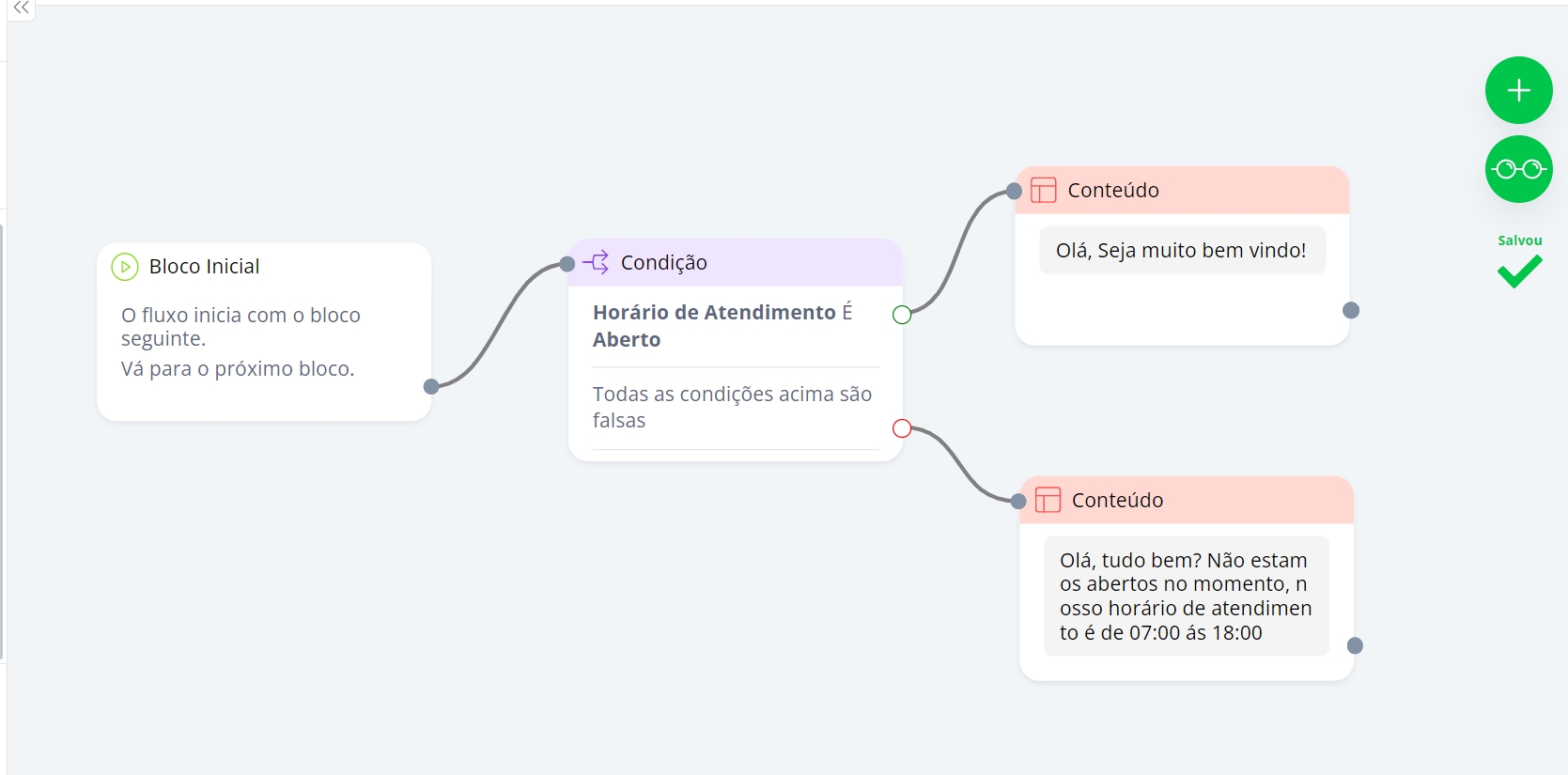Click the green Salvou checkmark
This screenshot has height=775, width=1568.
pos(1519,272)
